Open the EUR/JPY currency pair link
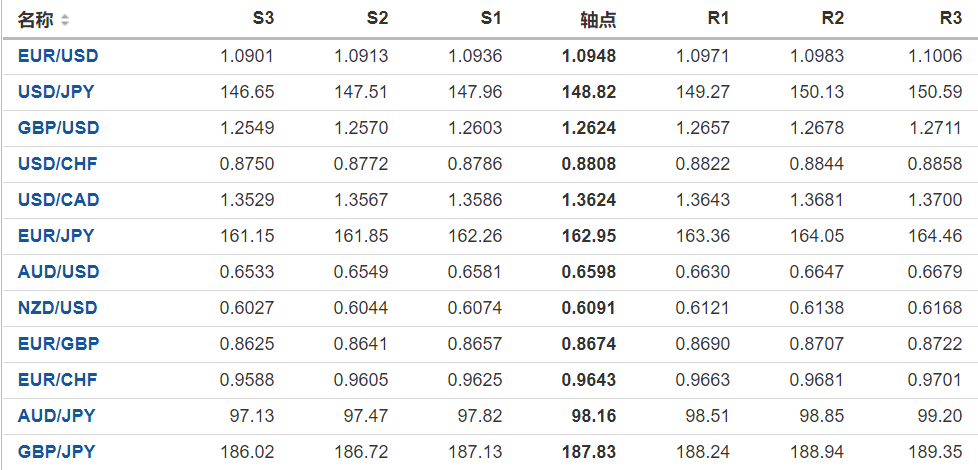 [56, 236]
